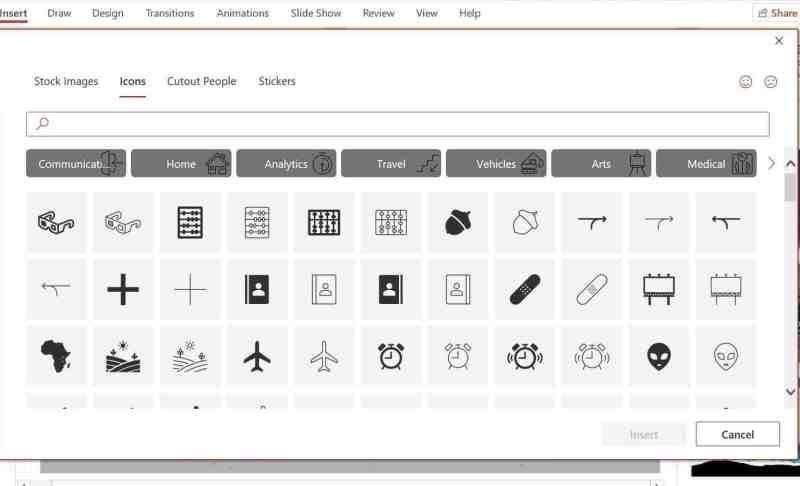
Task: Click the Share button
Action: pos(777,13)
